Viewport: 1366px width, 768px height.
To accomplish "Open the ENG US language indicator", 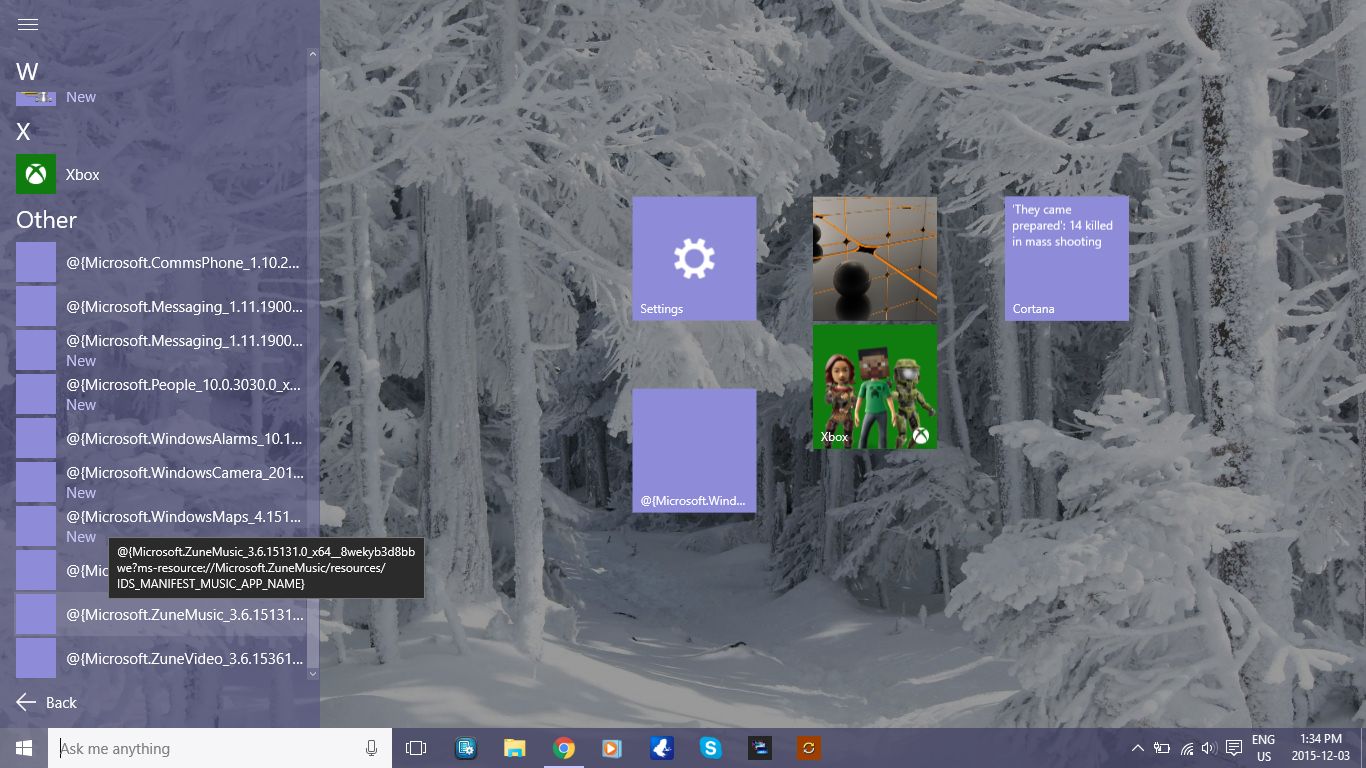I will [x=1262, y=747].
